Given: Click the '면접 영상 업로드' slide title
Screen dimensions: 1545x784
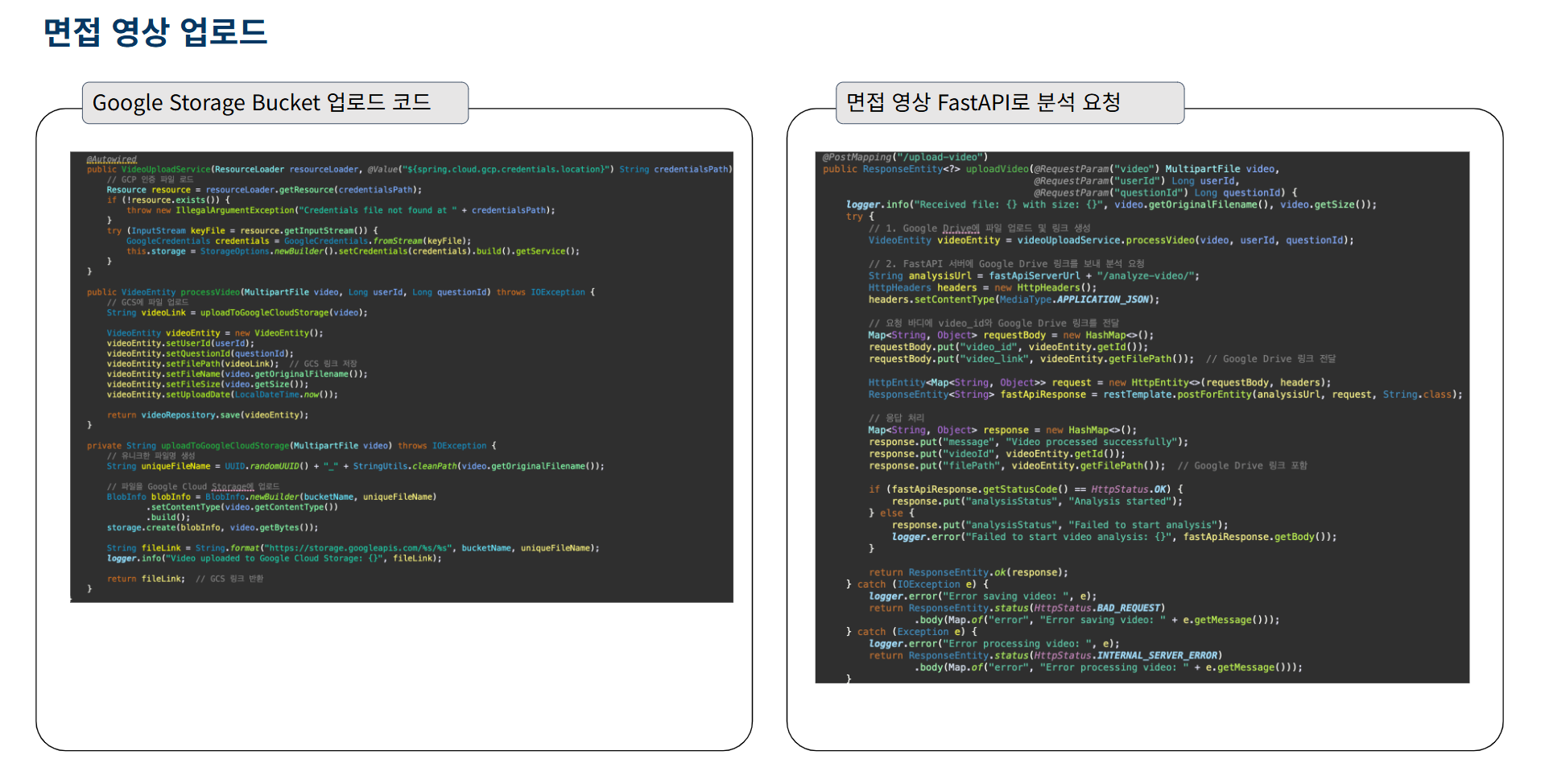Looking at the screenshot, I should coord(155,32).
